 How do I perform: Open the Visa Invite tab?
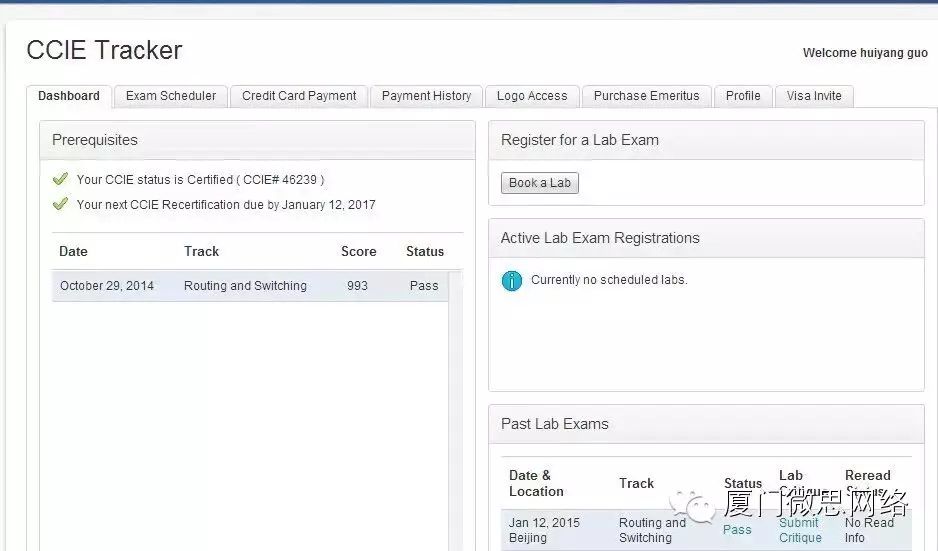(814, 96)
